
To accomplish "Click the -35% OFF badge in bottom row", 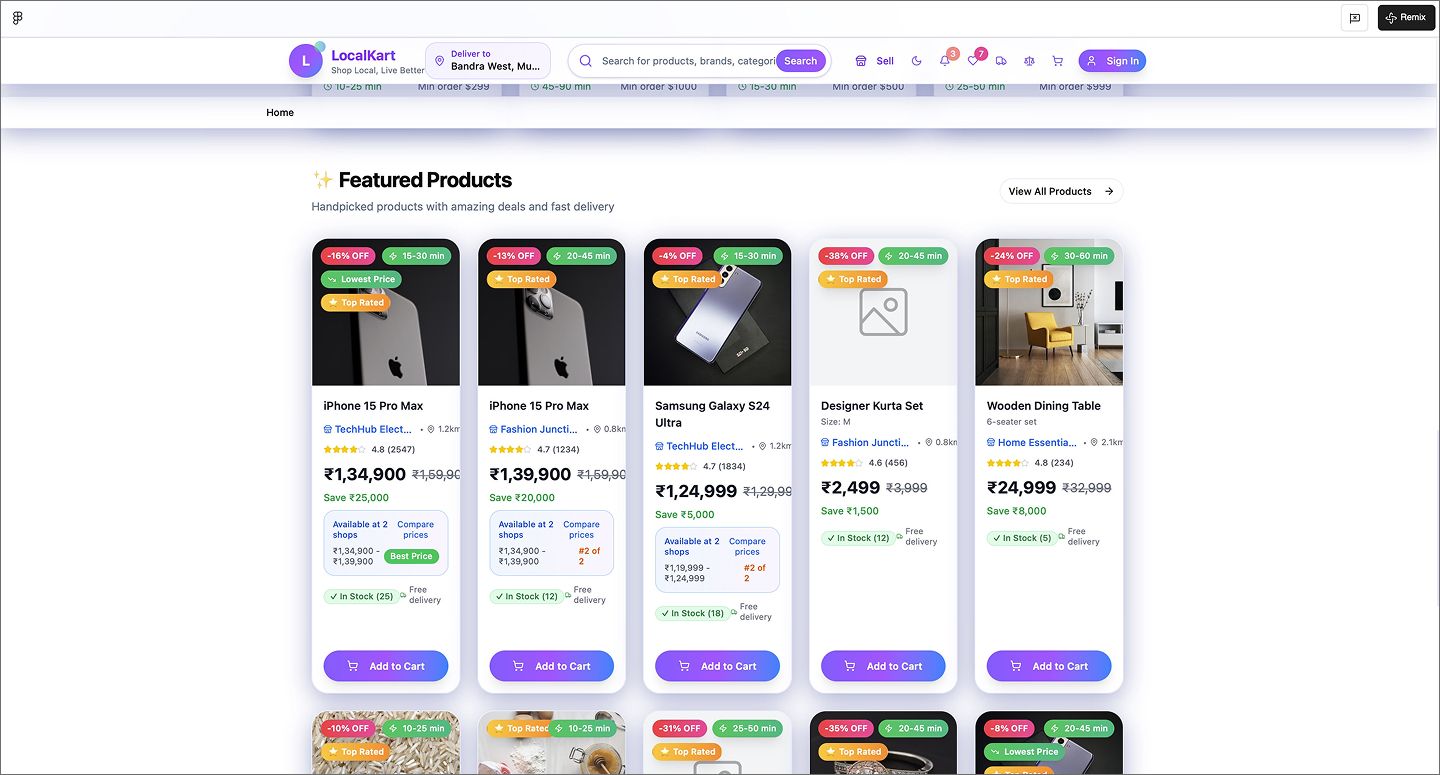I will click(847, 728).
